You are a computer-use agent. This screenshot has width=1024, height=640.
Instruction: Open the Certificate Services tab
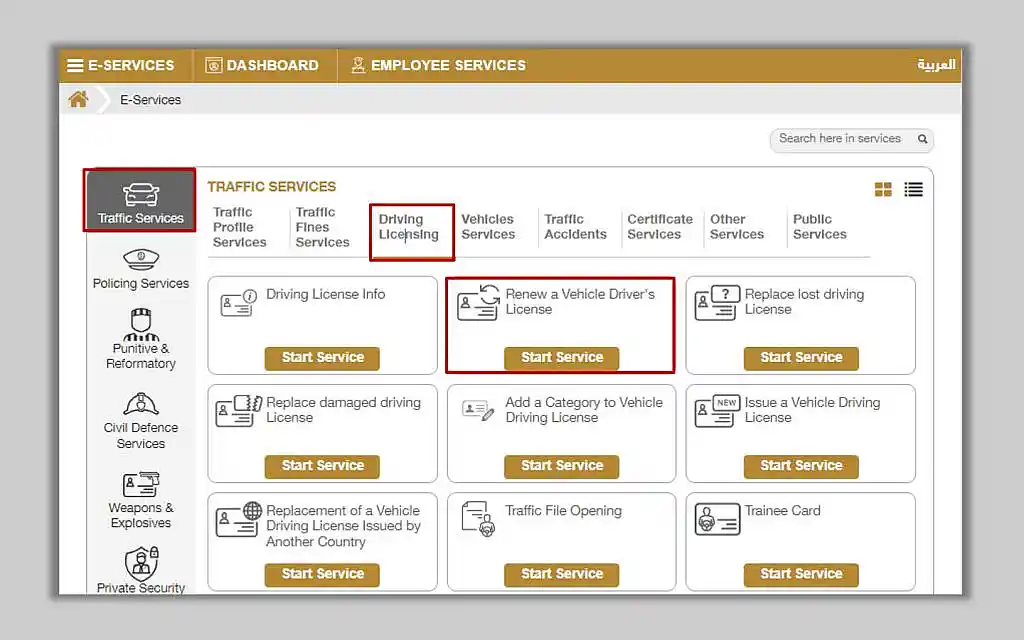(659, 227)
